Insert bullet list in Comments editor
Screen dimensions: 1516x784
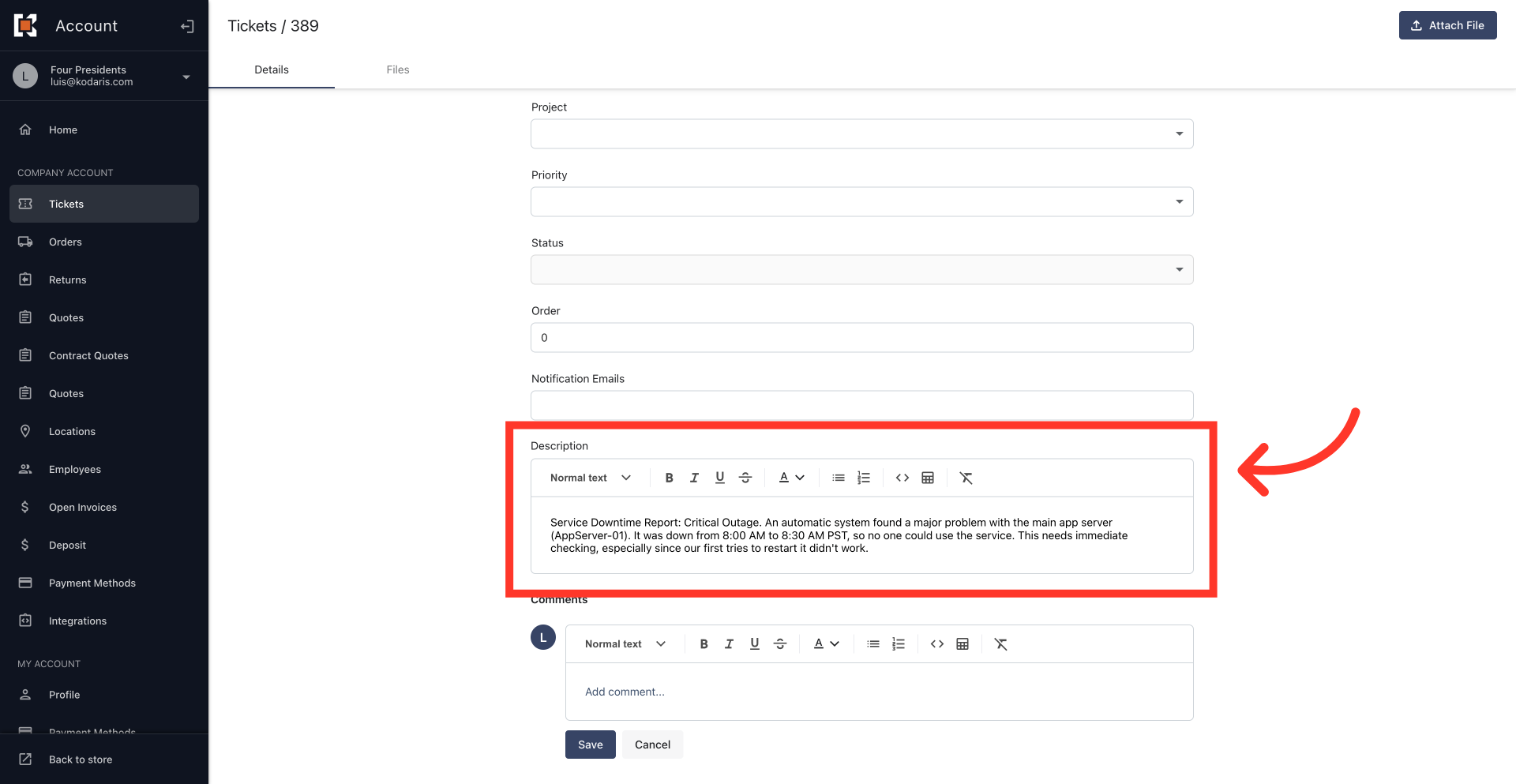pos(873,644)
